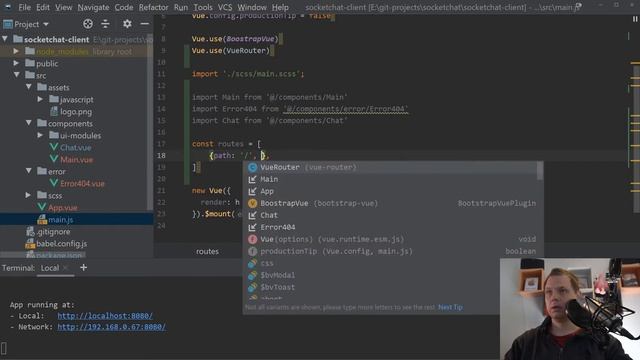The height and width of the screenshot is (360, 640).
Task: Open the Edit menu
Action: [43, 7]
